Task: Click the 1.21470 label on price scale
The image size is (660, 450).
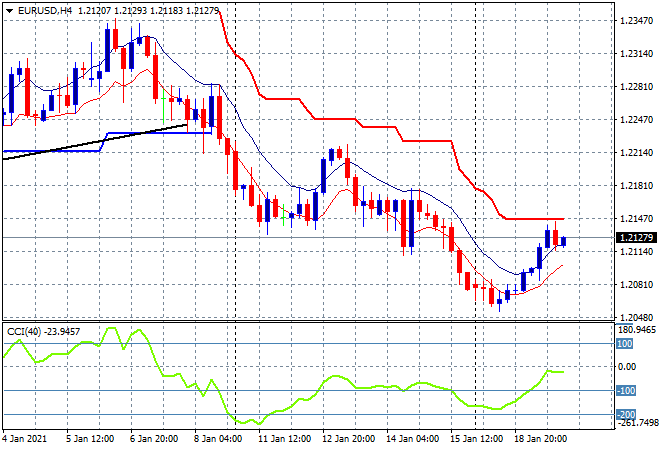Action: [635, 218]
